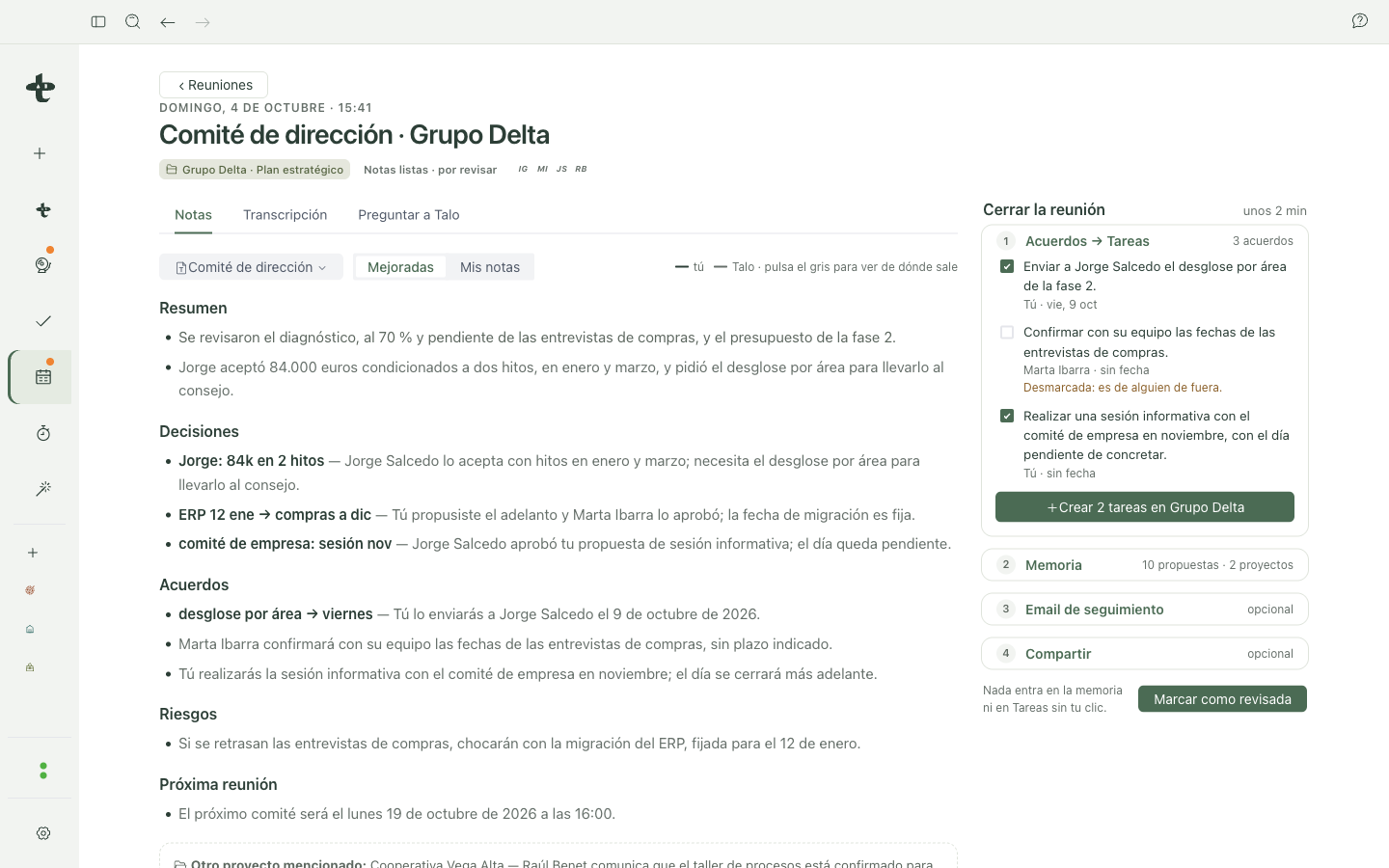The height and width of the screenshot is (868, 1389).
Task: Click 'Marcar como revisada' button
Action: pyautogui.click(x=1222, y=699)
